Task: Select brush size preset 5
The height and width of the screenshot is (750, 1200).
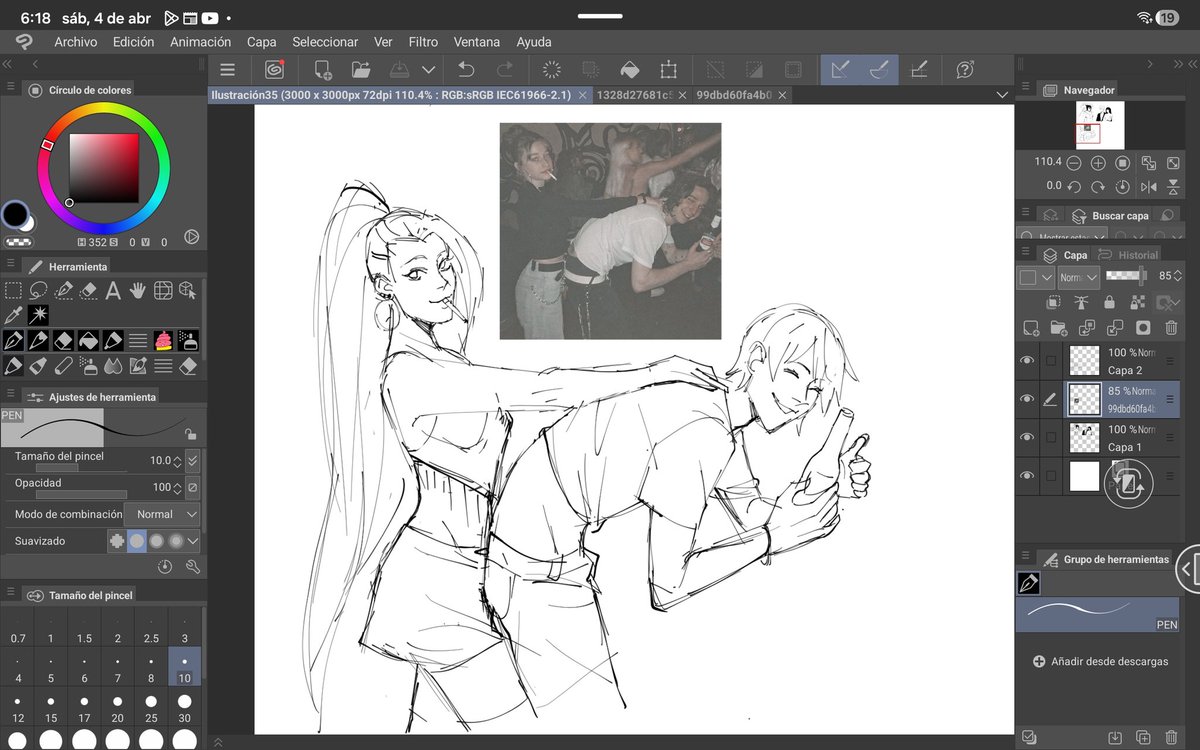Action: tap(51, 669)
